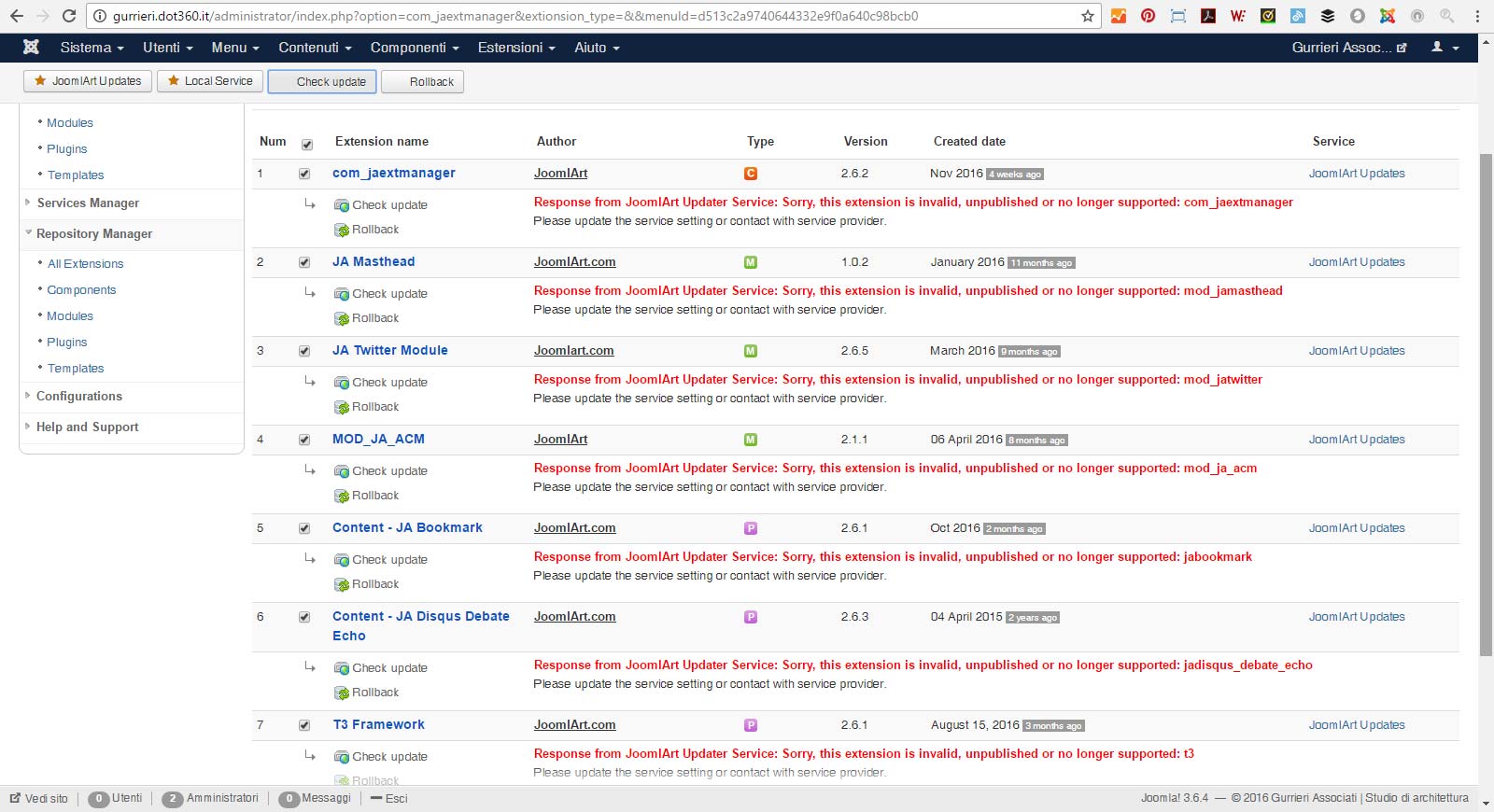
Task: Expand the Help and Support section
Action: tap(87, 427)
